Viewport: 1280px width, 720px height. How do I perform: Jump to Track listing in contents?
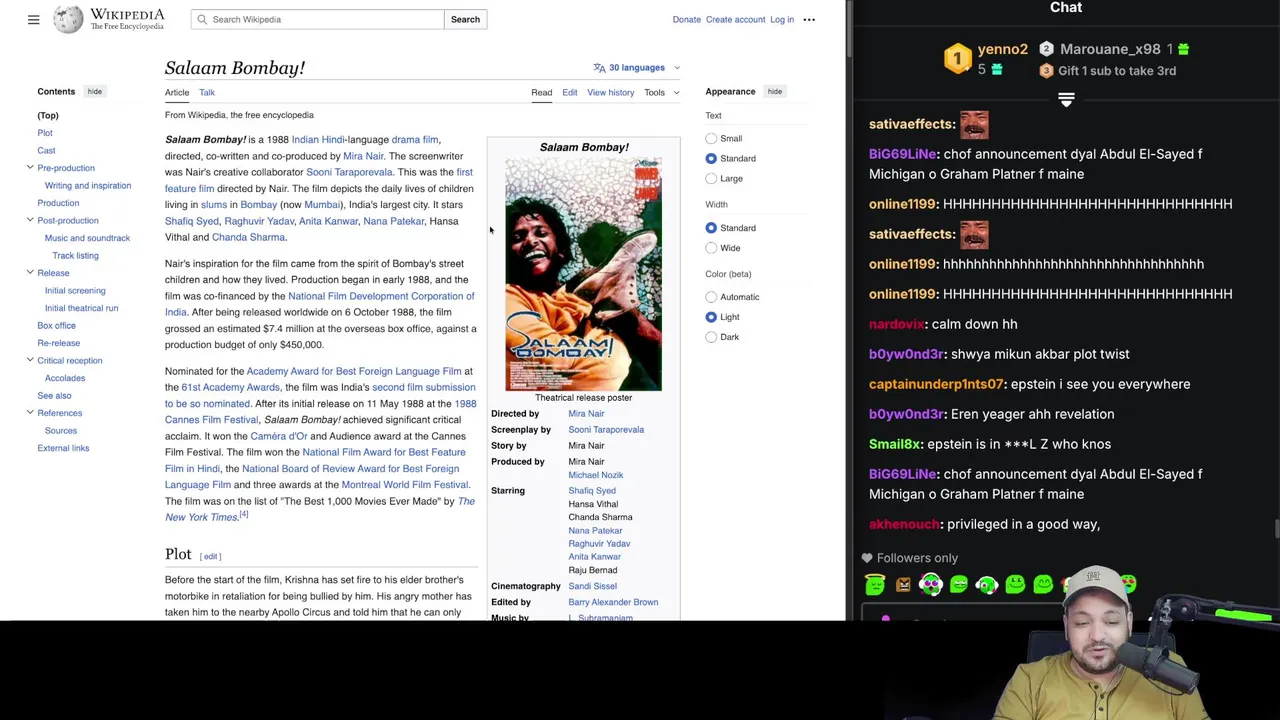click(75, 256)
